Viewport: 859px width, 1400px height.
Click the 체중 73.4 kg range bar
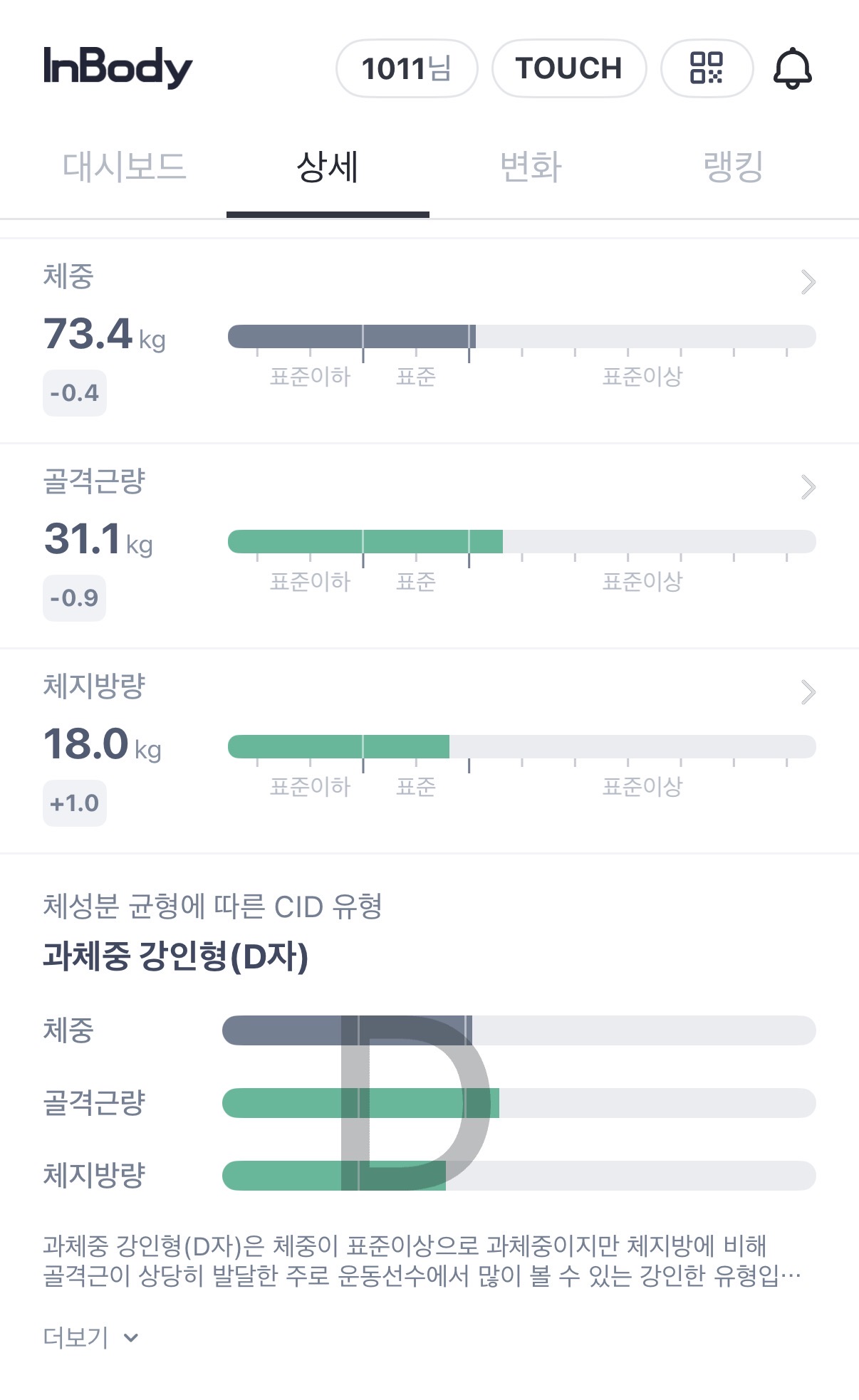coord(521,337)
